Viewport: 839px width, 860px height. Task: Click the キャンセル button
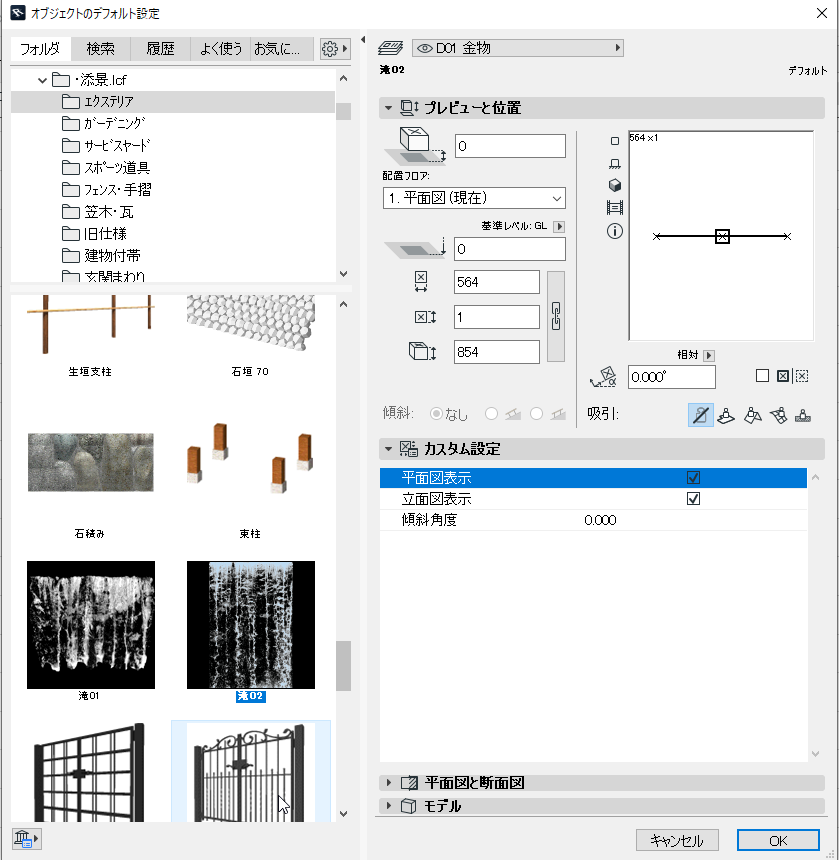(x=677, y=840)
